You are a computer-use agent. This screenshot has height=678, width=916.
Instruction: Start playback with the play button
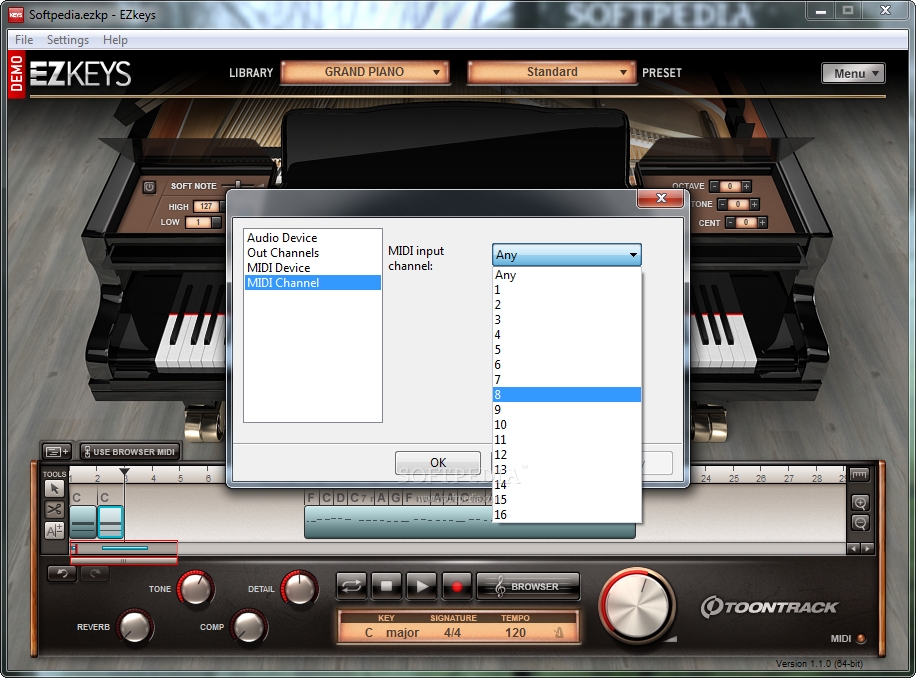pos(421,586)
